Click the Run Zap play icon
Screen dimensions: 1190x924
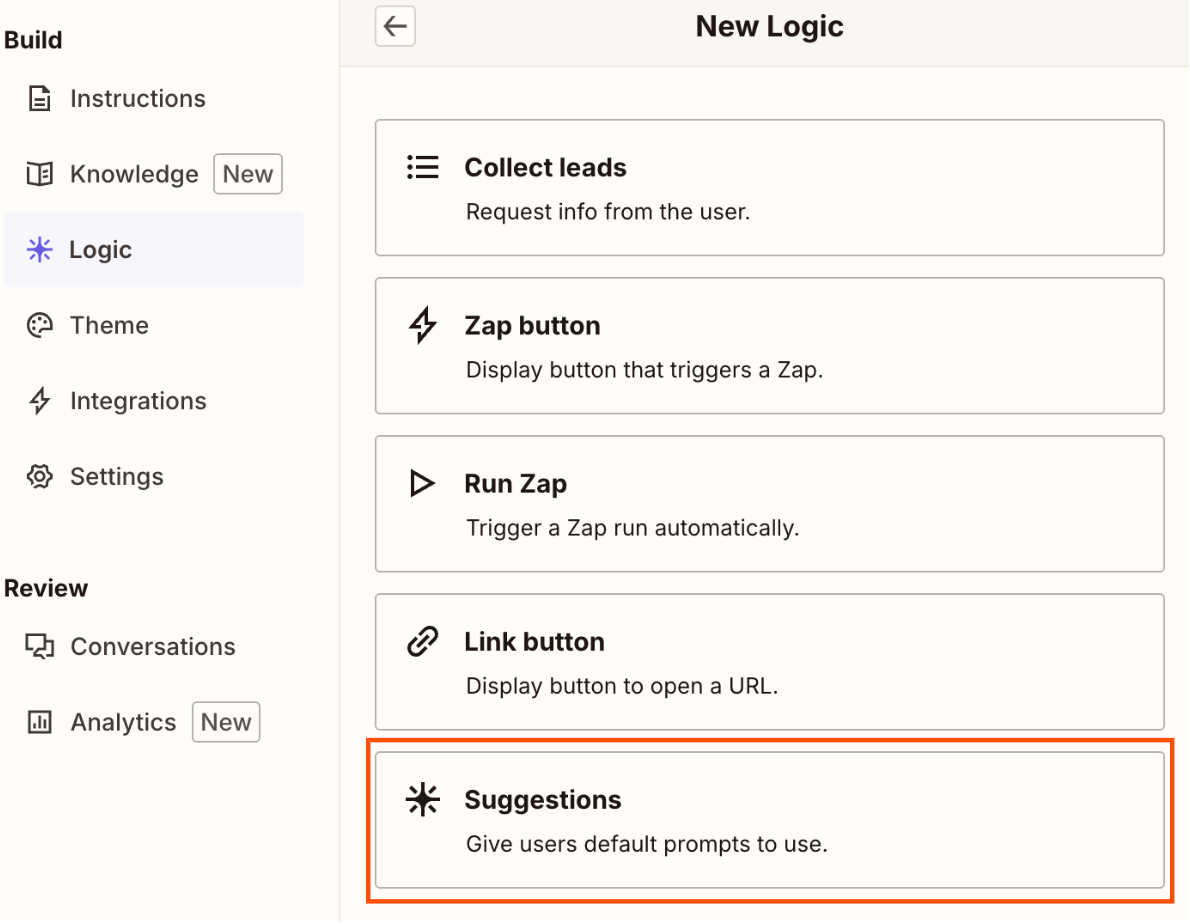423,484
